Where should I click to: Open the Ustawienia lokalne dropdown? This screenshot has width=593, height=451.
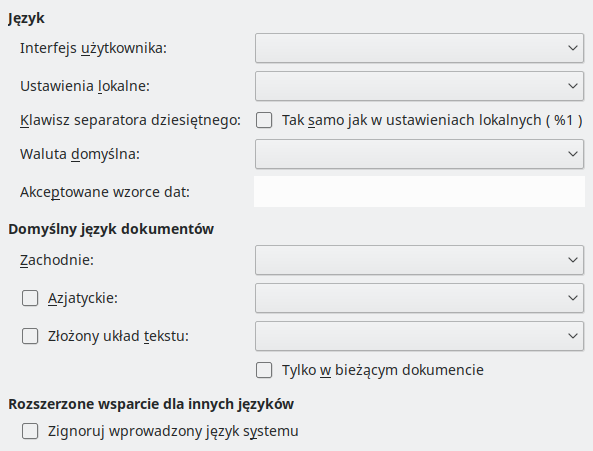419,86
